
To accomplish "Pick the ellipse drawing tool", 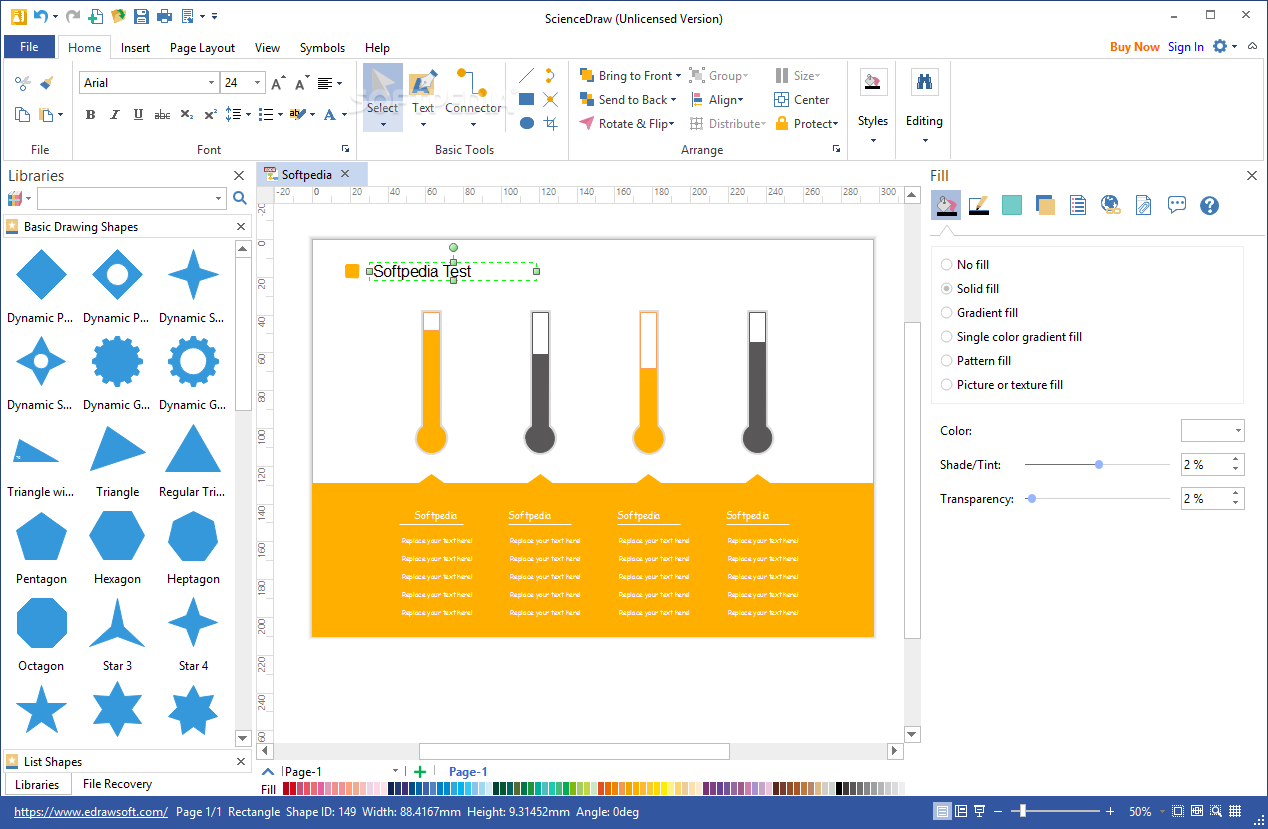I will (526, 123).
